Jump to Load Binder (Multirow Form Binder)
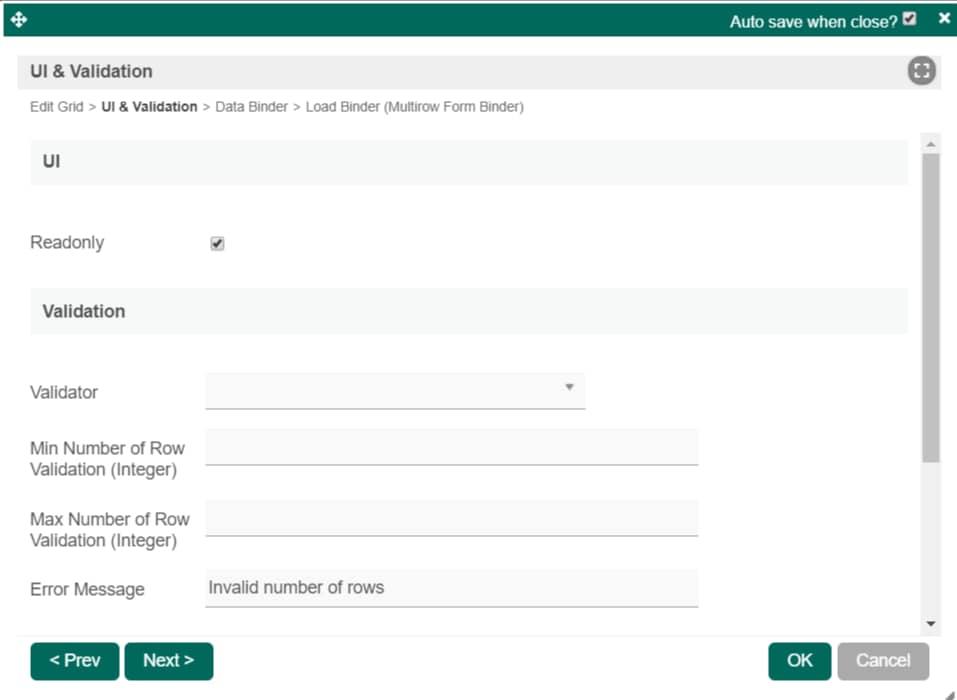This screenshot has width=957, height=700. (414, 107)
